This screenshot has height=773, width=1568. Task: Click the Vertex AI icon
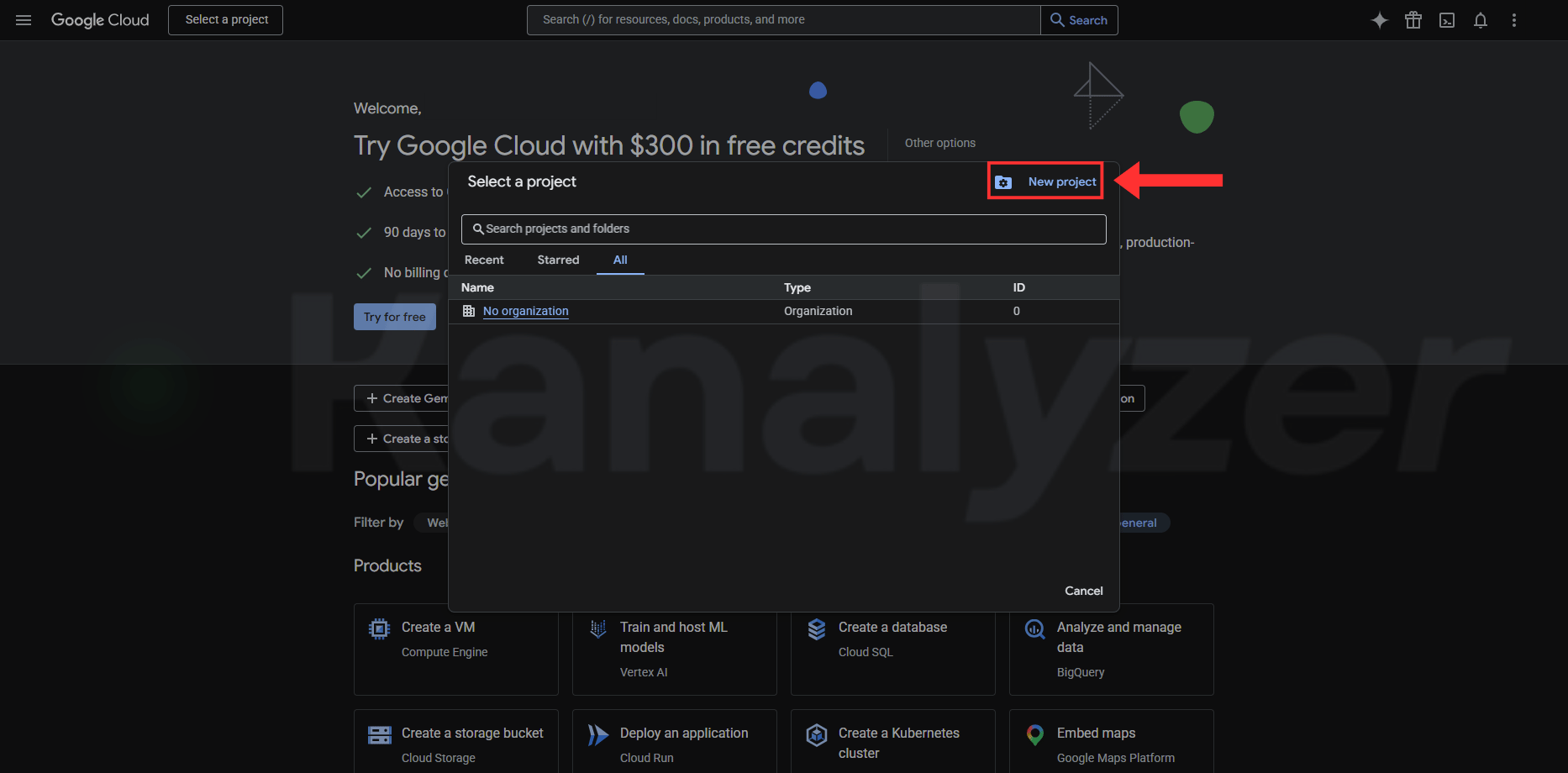(598, 628)
